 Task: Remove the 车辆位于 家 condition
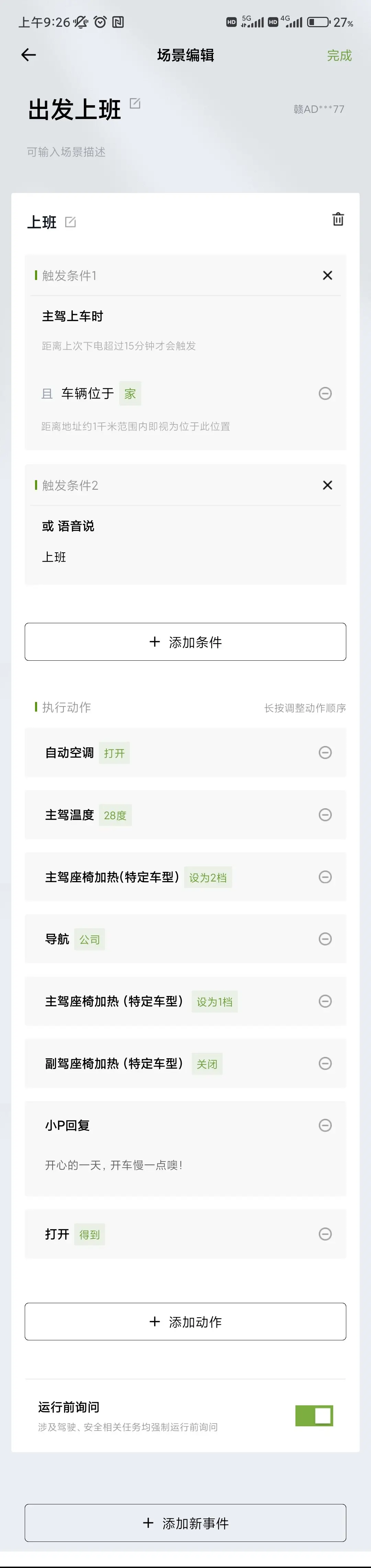(325, 394)
